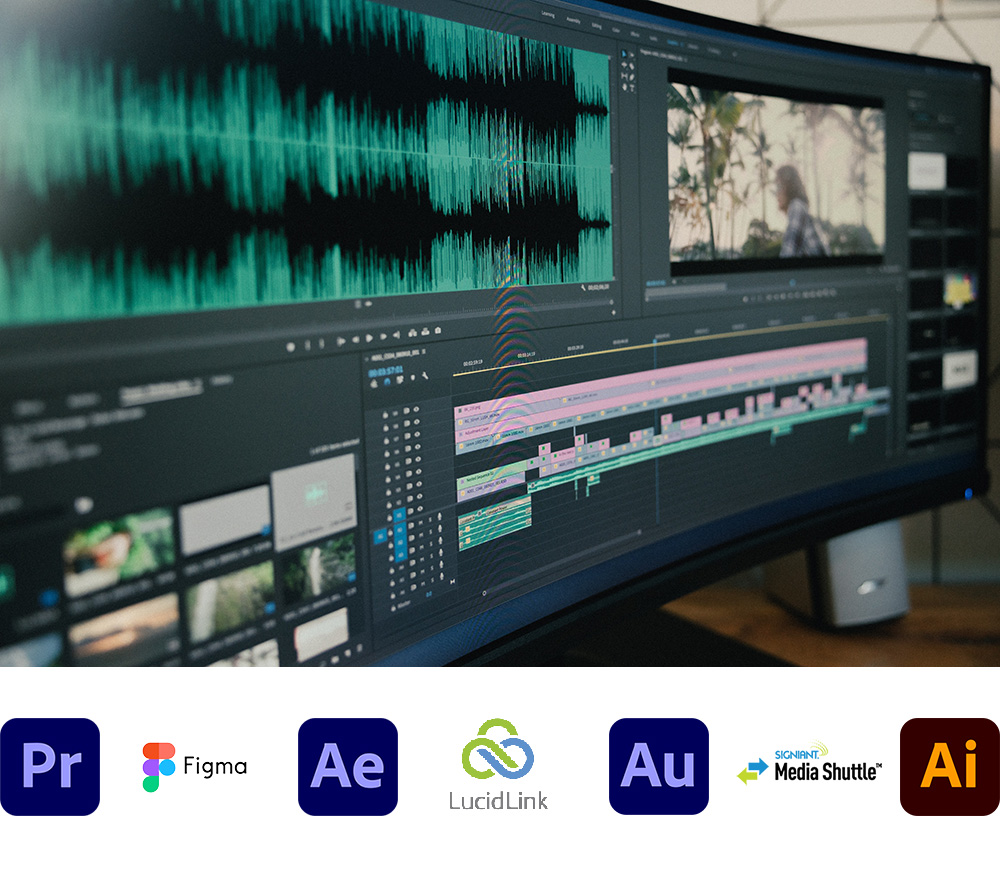Click the Signiant Media Shuttle logo

pos(810,763)
